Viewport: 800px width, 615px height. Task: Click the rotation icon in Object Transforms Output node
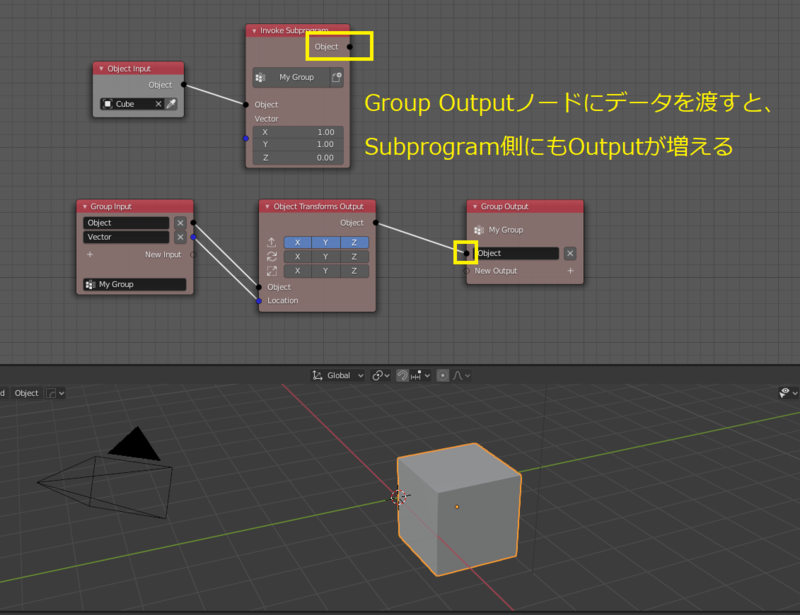point(271,257)
